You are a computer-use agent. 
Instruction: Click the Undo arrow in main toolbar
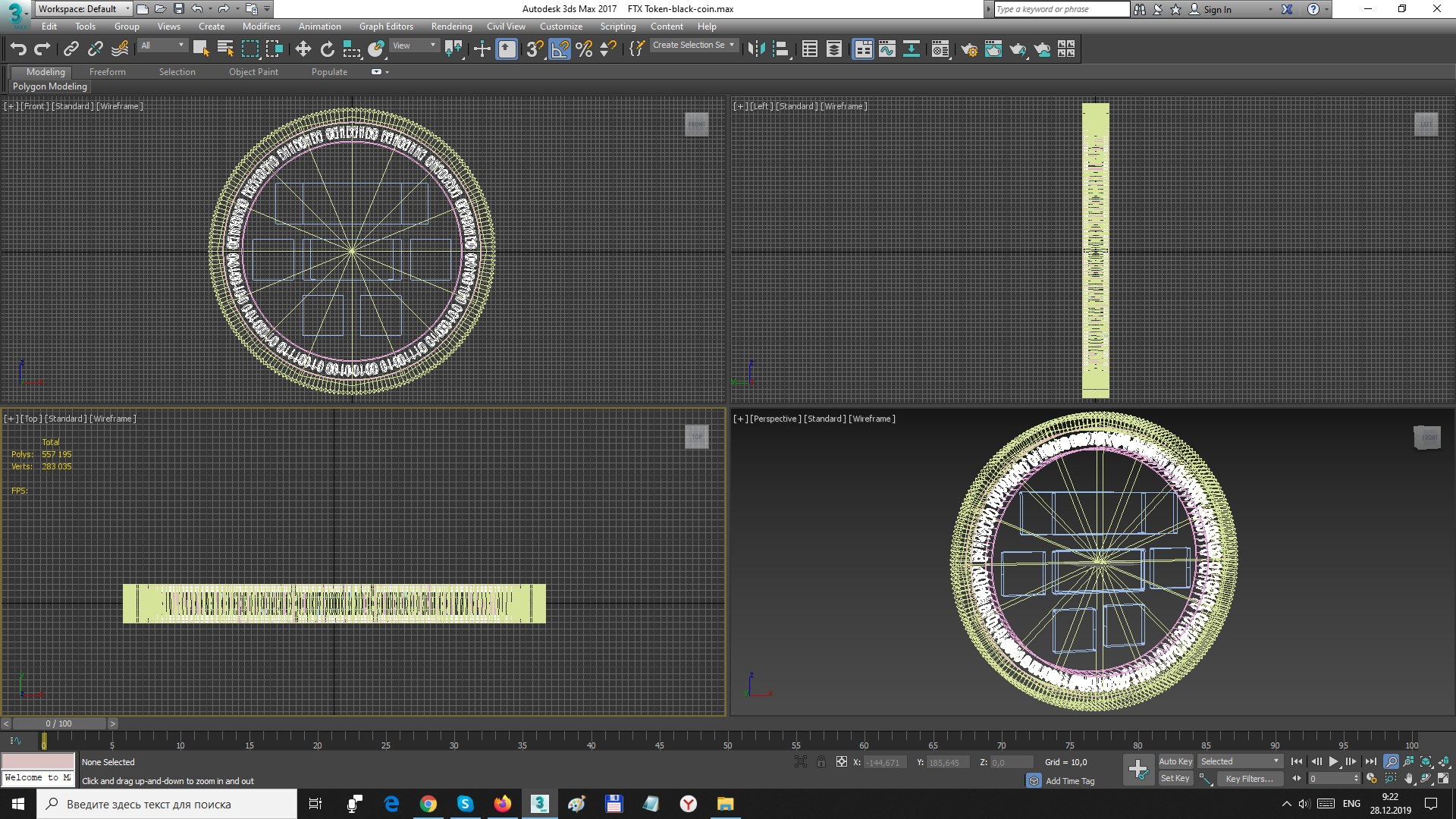point(18,49)
